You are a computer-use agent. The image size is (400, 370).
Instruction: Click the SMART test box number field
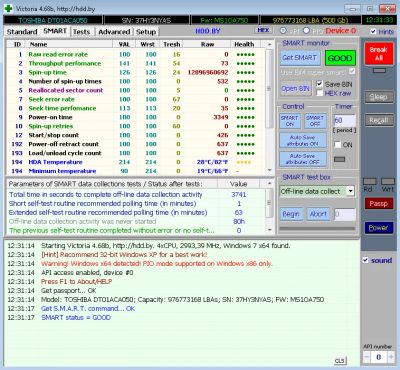pos(345,214)
